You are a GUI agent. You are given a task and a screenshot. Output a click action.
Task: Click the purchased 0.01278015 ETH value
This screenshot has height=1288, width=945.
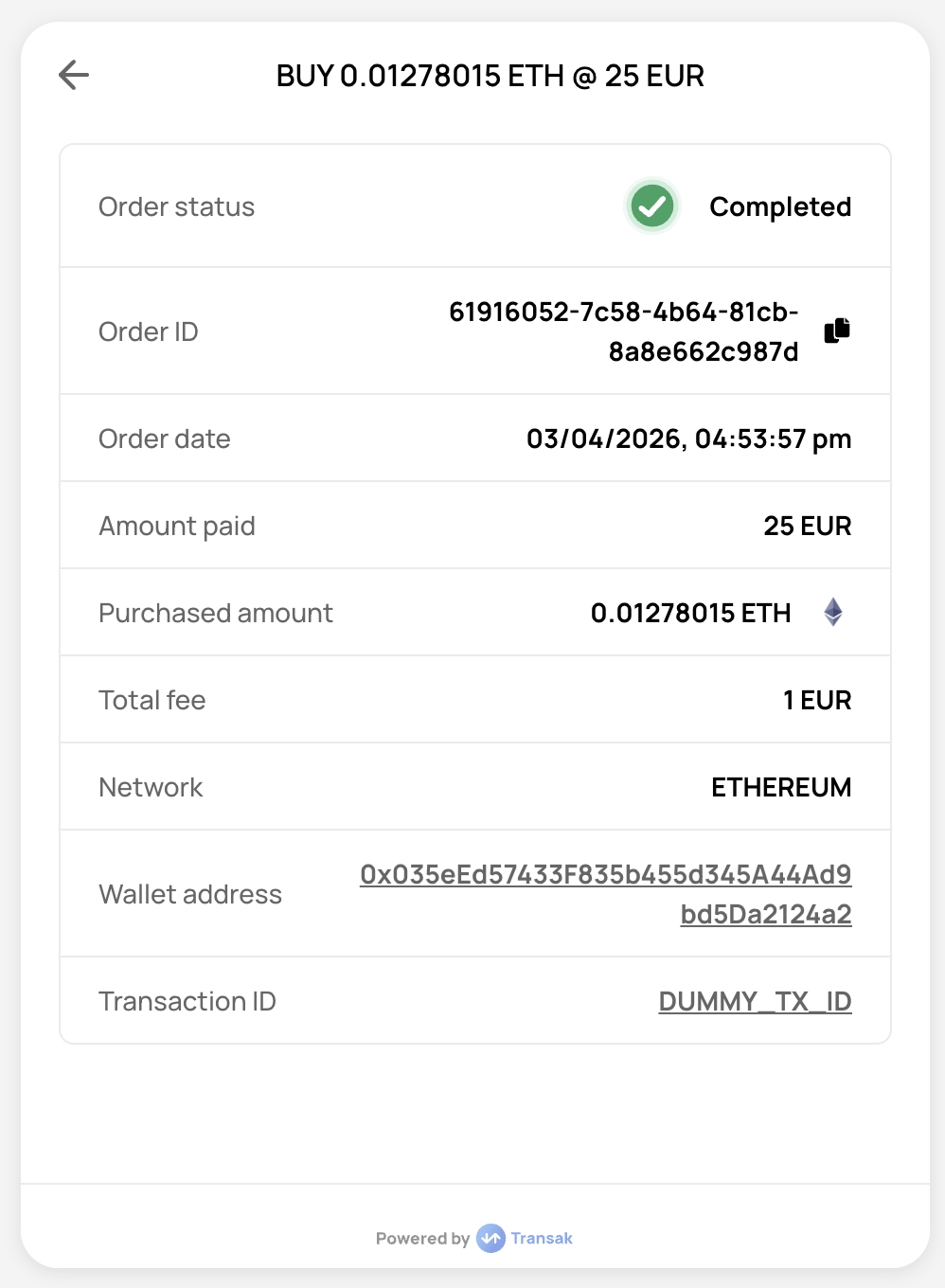click(x=690, y=613)
